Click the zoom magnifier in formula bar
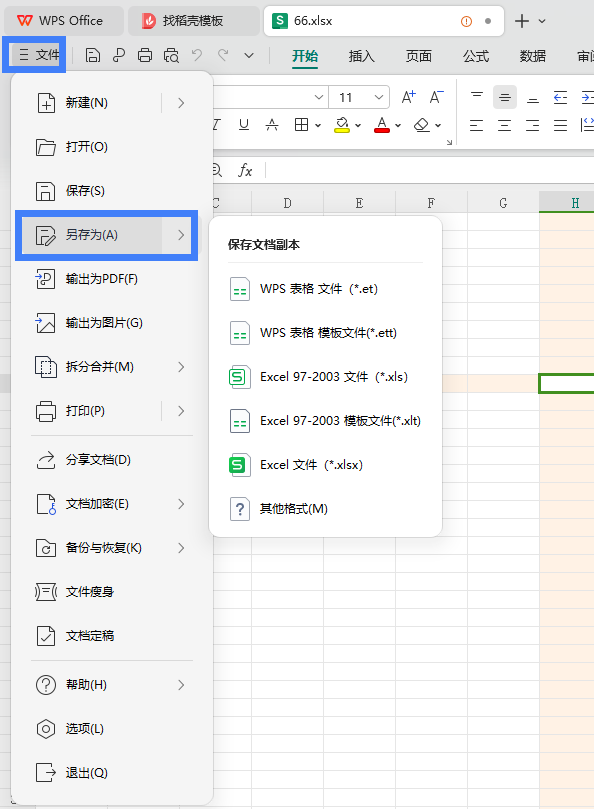This screenshot has width=594, height=809. pyautogui.click(x=217, y=170)
